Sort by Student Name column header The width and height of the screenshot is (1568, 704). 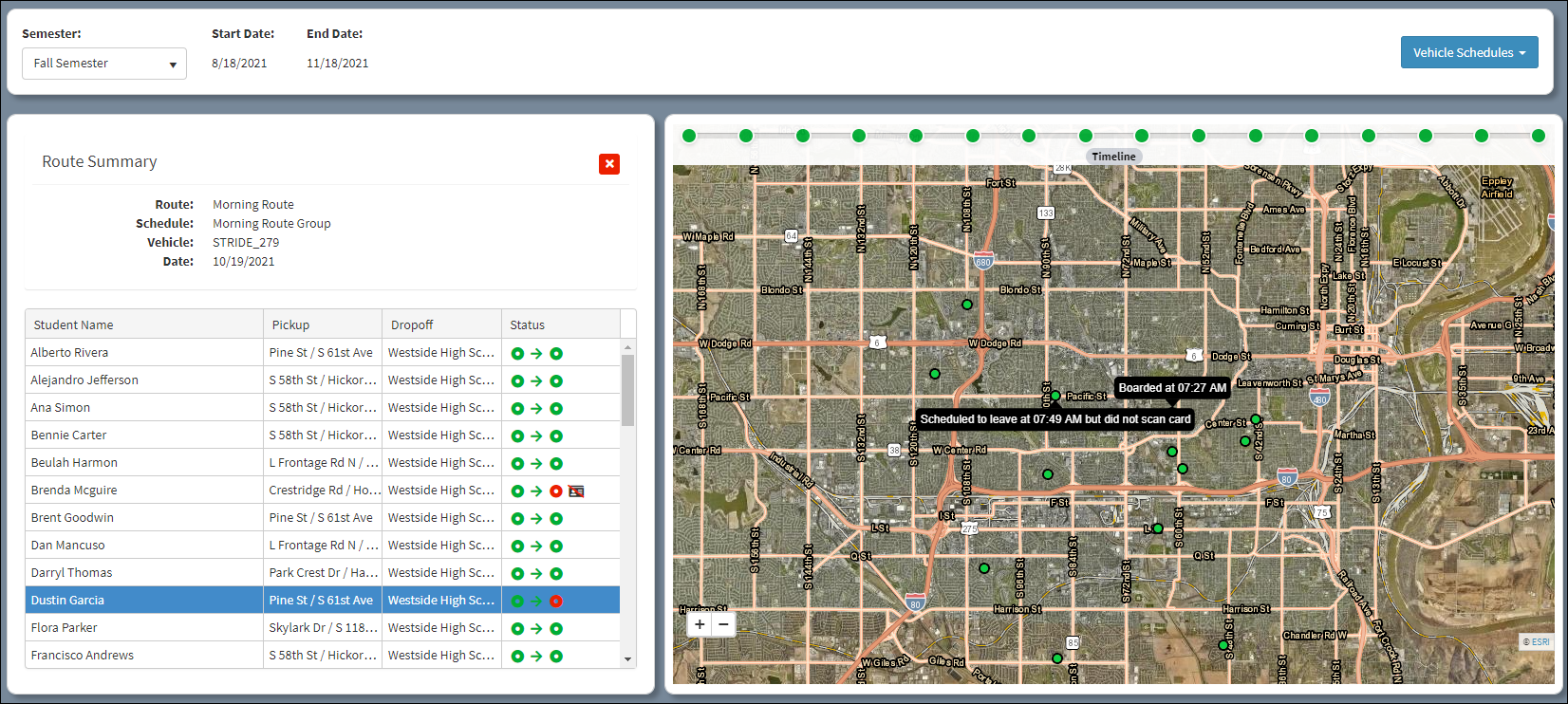tap(144, 324)
